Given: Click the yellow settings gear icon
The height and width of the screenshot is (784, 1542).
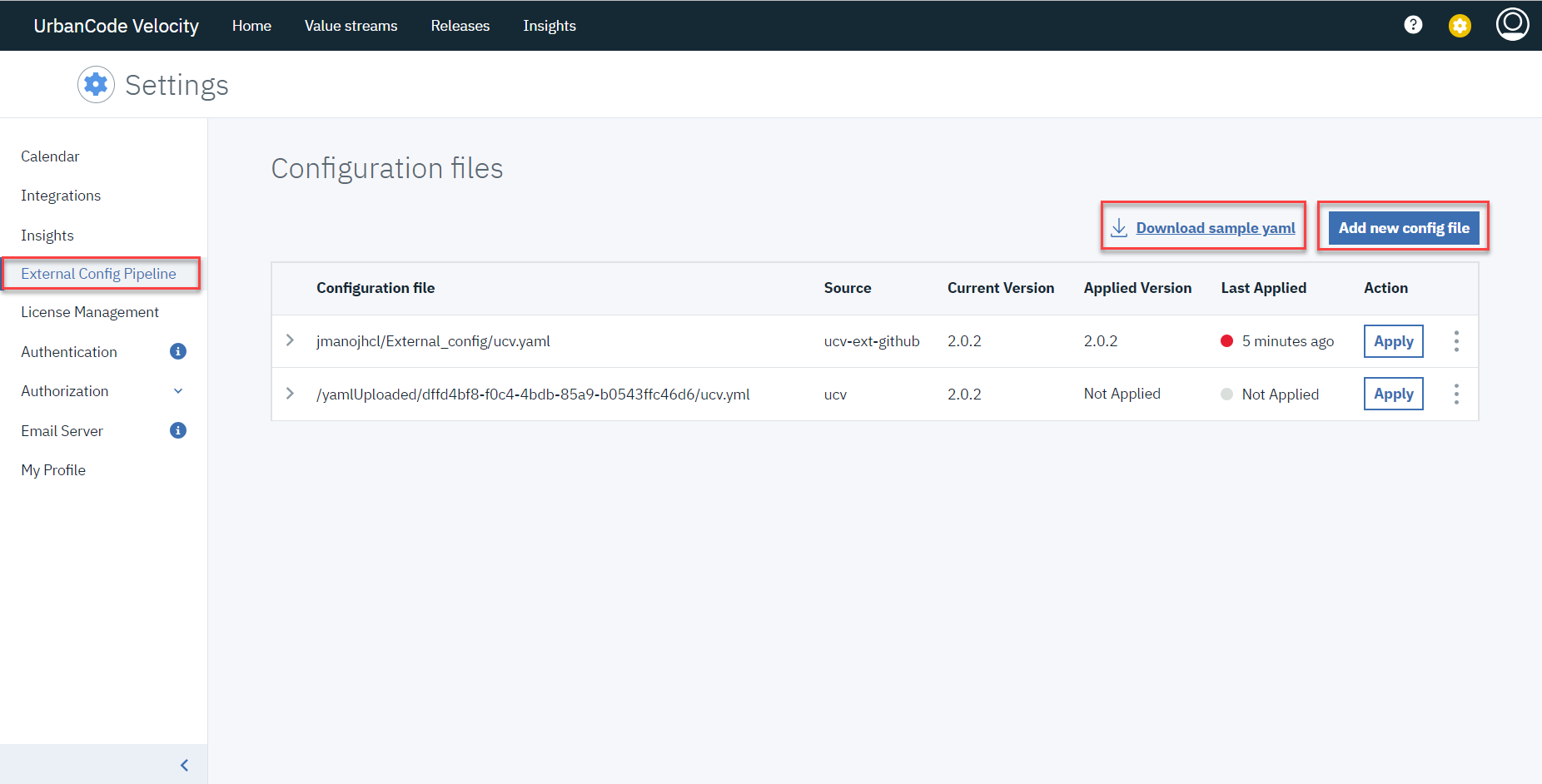Looking at the screenshot, I should tap(1460, 26).
